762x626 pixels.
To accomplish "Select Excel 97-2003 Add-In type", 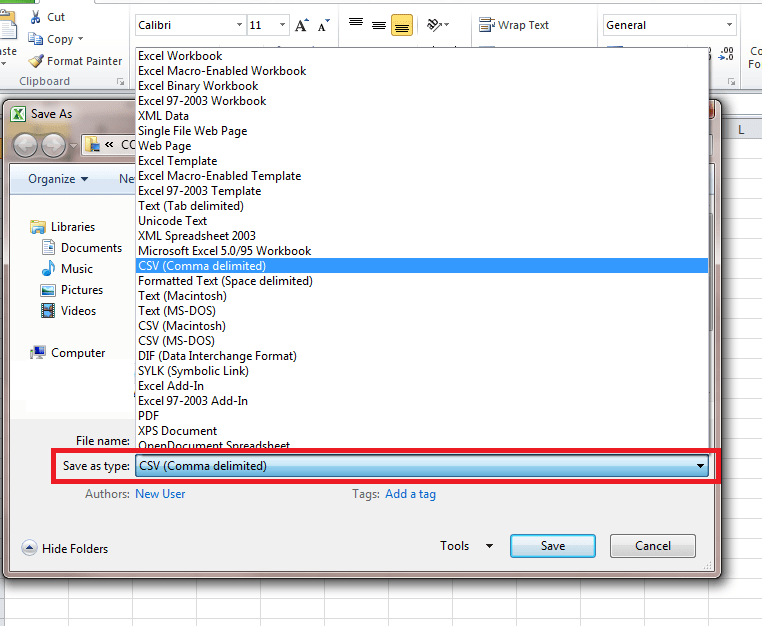I will [421, 401].
